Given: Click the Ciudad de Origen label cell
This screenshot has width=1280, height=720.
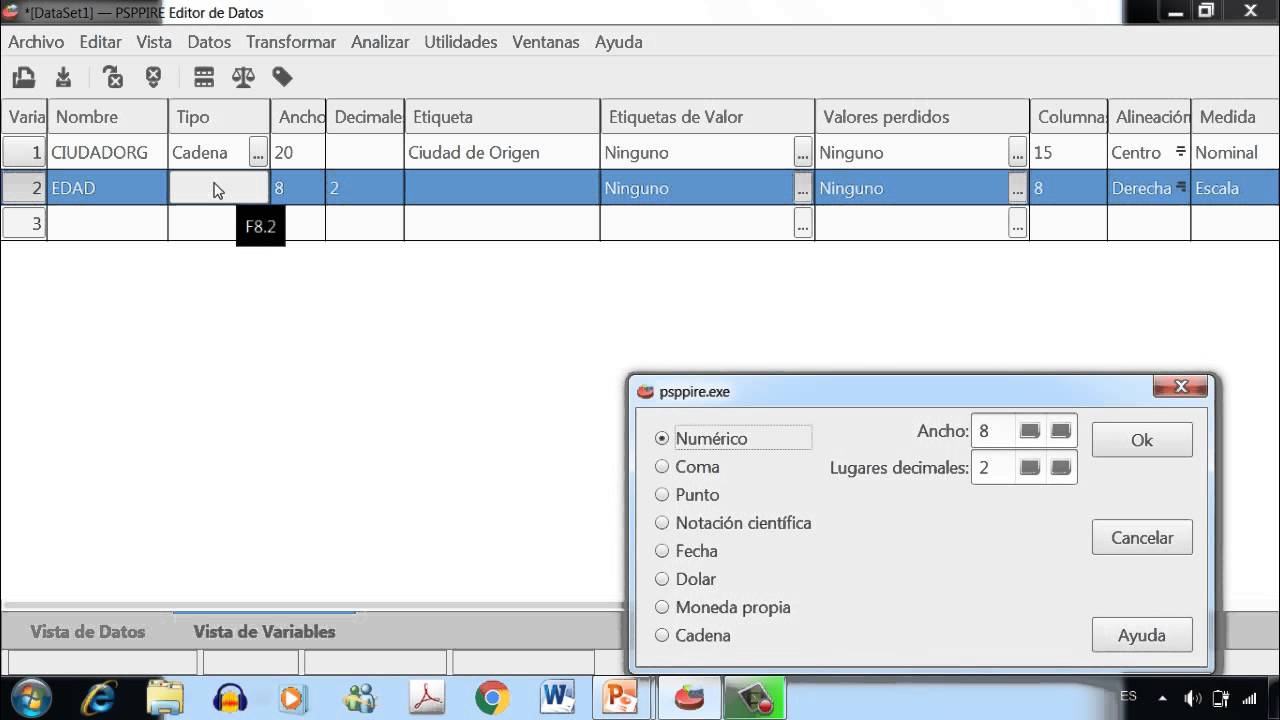Looking at the screenshot, I should tap(502, 152).
